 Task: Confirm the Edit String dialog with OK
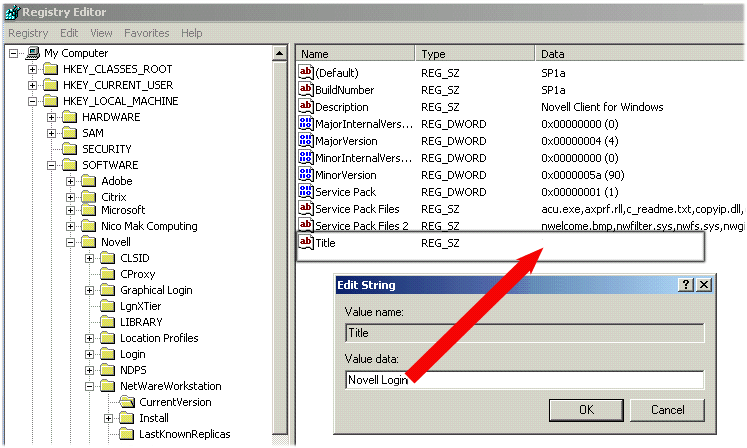pos(586,410)
